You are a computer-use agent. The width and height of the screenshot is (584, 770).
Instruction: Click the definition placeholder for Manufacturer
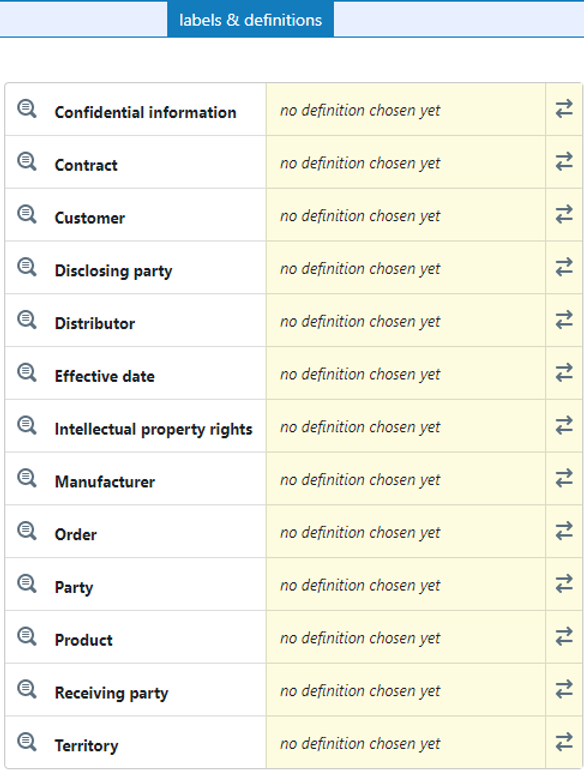pos(360,480)
